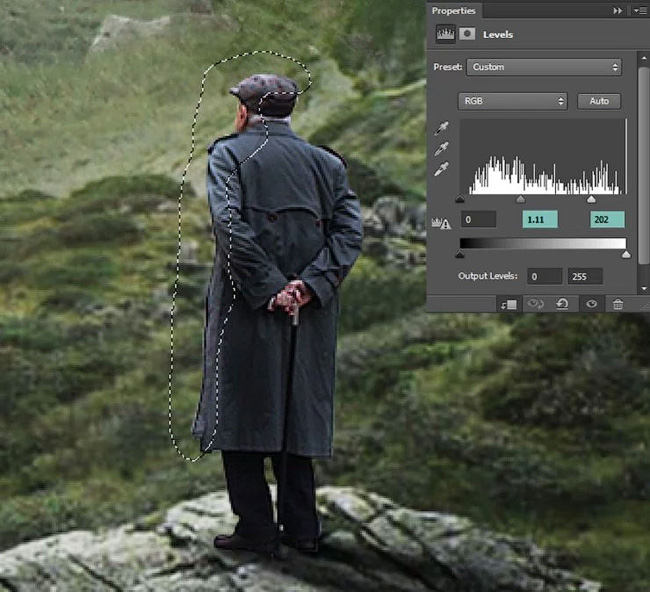Select the black point eyedropper
Image resolution: width=650 pixels, height=592 pixels.
click(441, 129)
